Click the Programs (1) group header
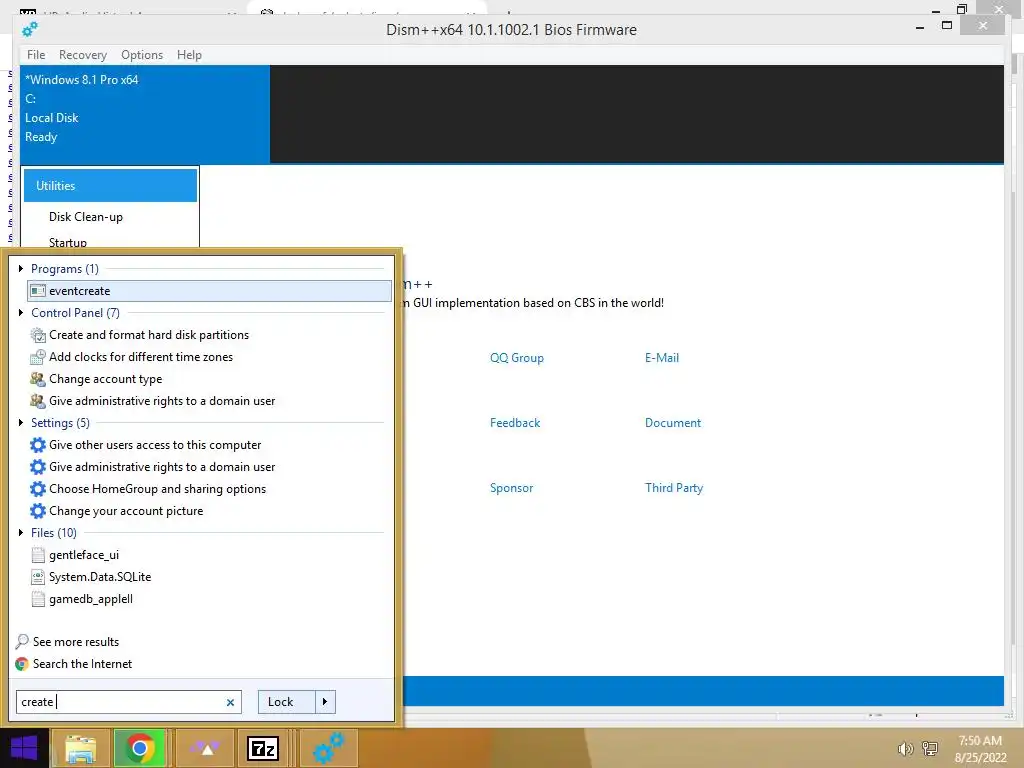The height and width of the screenshot is (768, 1024). pyautogui.click(x=65, y=269)
